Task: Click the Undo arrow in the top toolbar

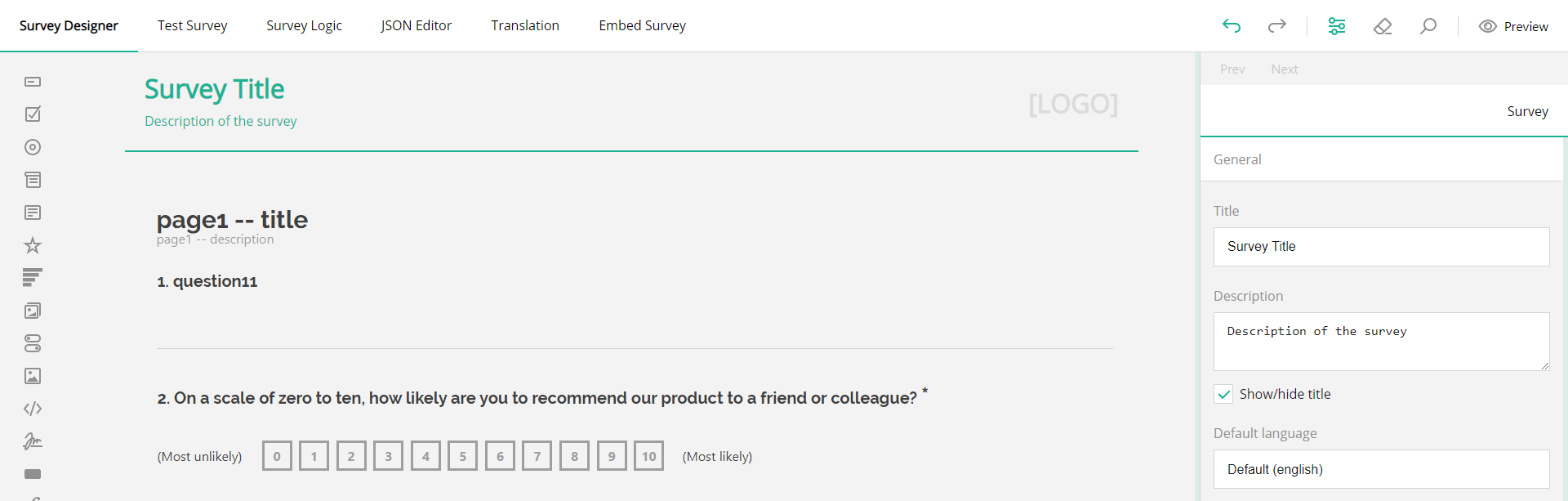Action: [1232, 25]
